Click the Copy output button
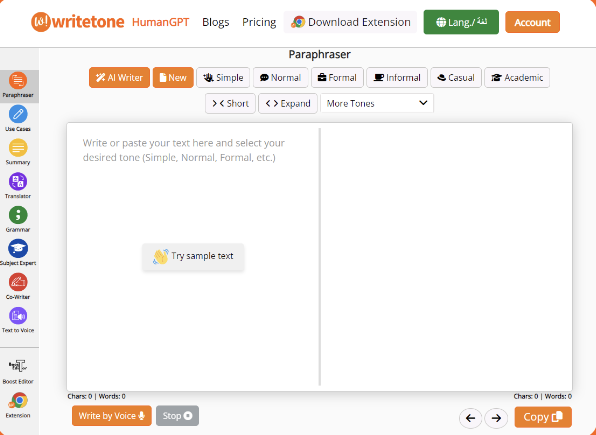 [543, 417]
